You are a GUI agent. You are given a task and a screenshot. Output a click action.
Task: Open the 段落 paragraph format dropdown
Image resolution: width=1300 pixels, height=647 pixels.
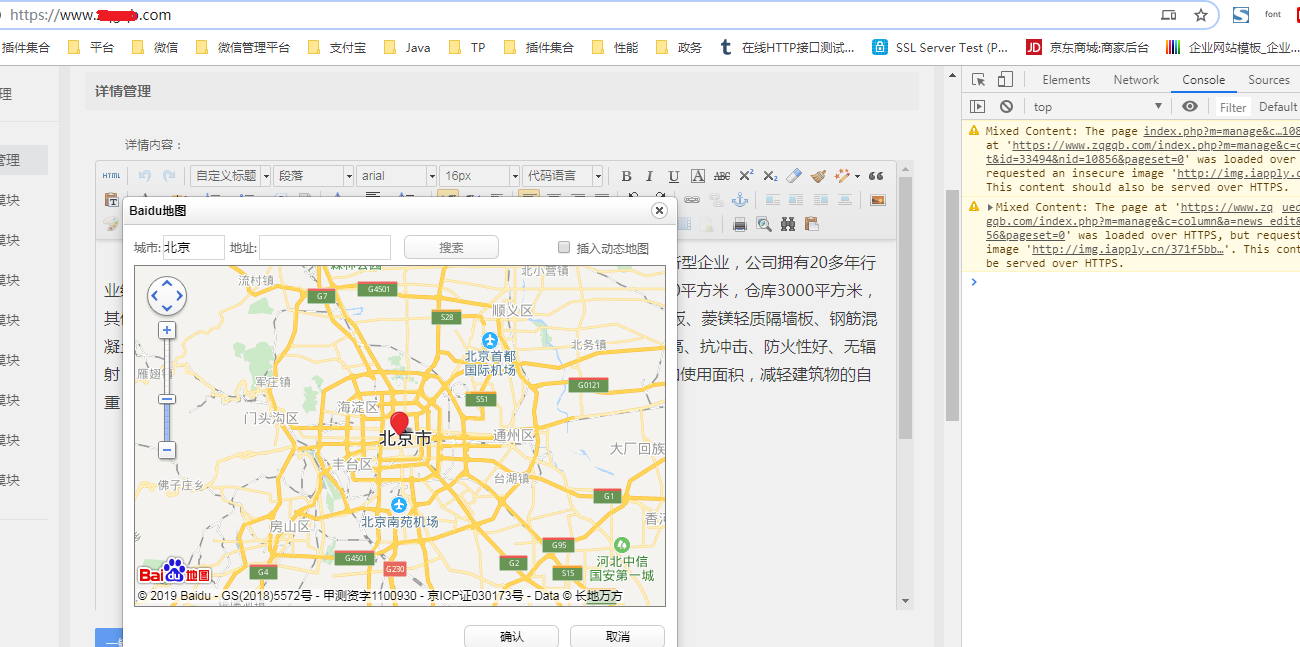314,176
